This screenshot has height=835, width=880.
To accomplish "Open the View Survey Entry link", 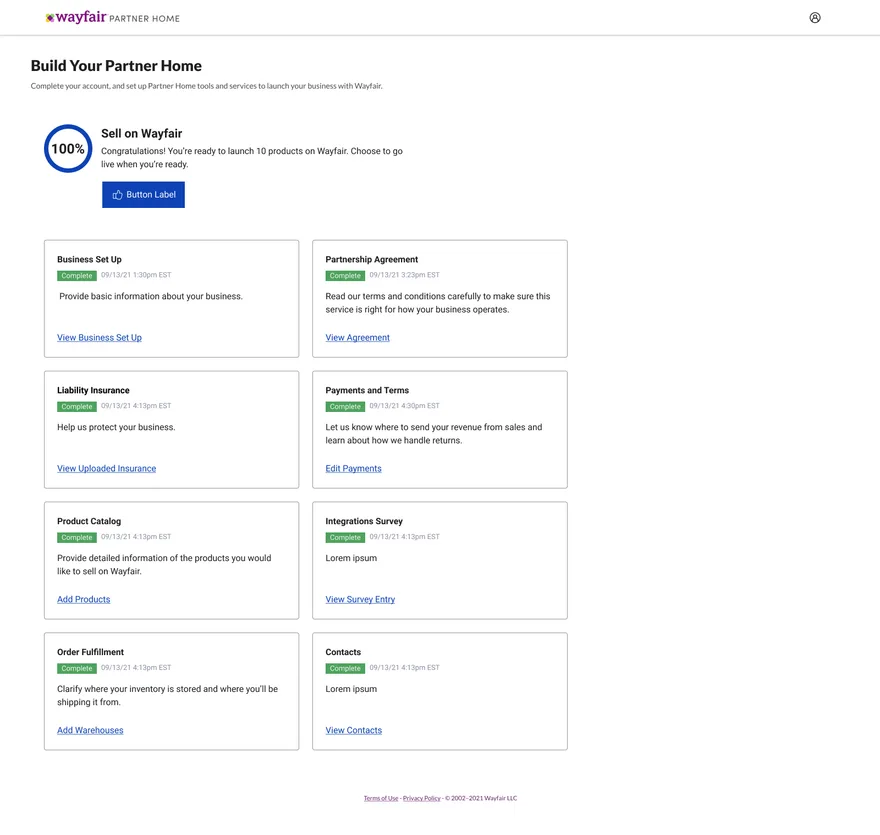I will pos(360,599).
